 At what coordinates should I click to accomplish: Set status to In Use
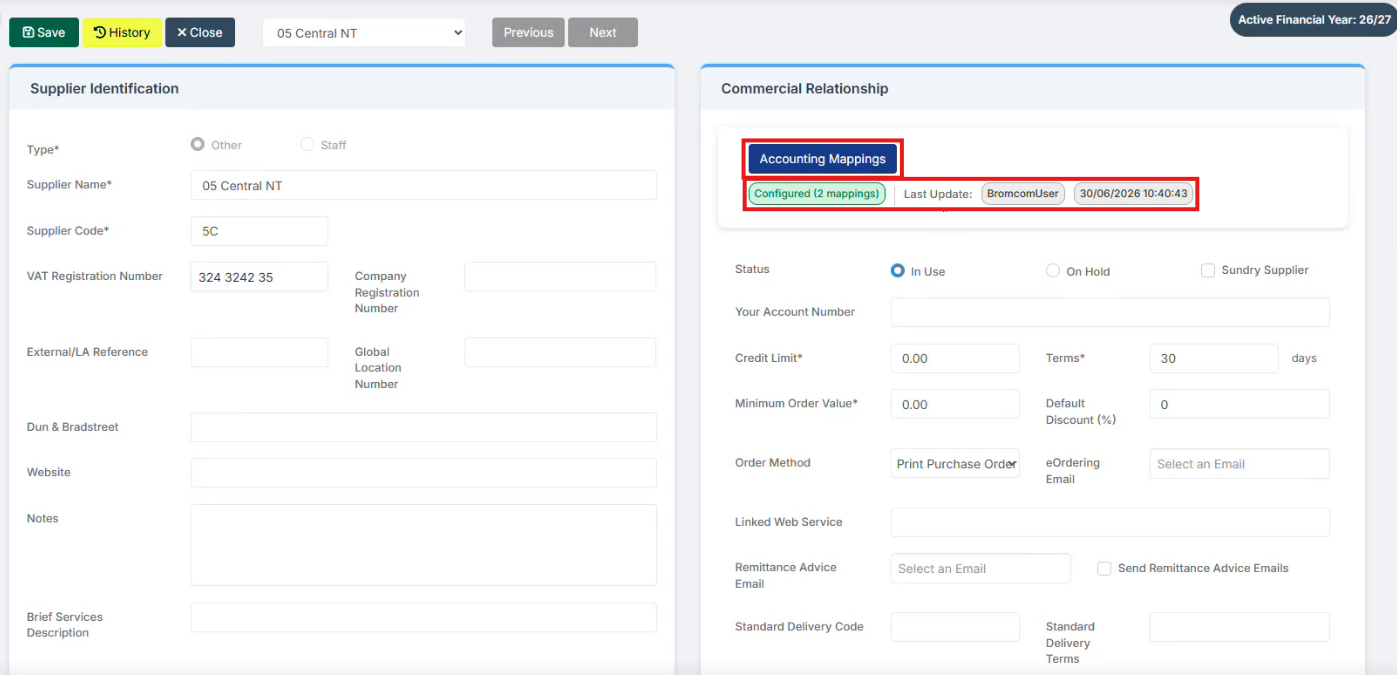898,270
